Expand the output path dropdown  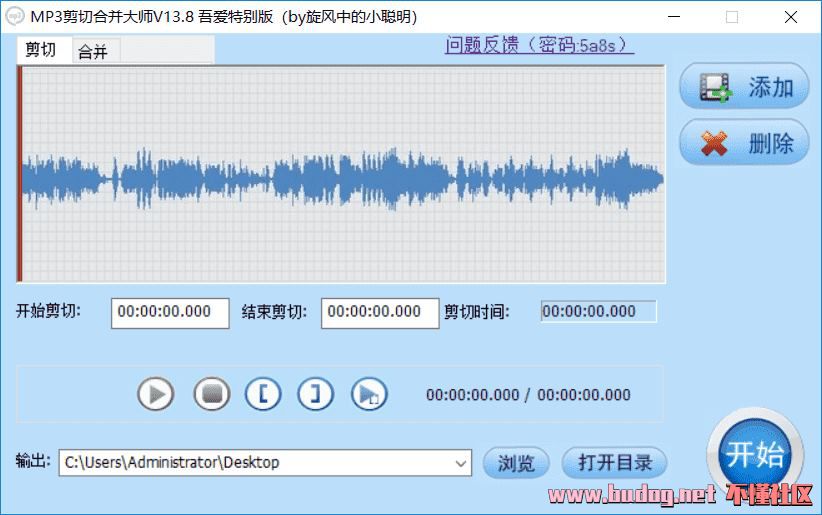coord(460,462)
